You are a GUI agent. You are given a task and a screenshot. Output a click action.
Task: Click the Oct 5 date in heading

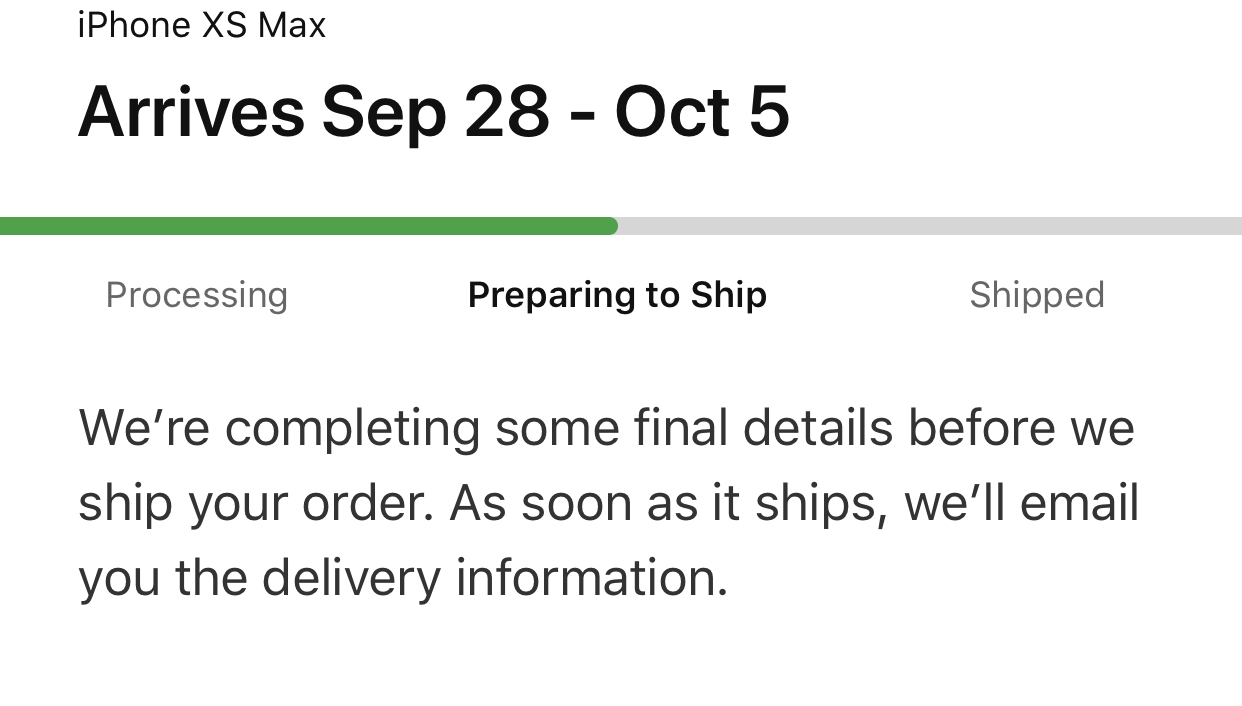click(703, 111)
